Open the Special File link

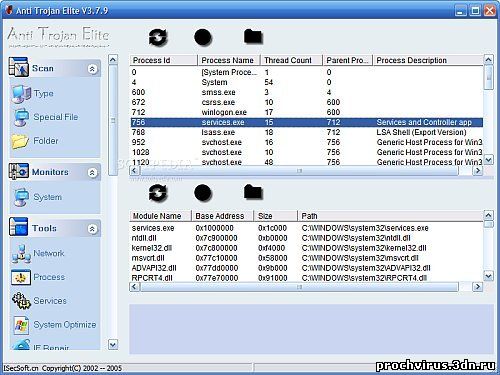click(x=56, y=117)
